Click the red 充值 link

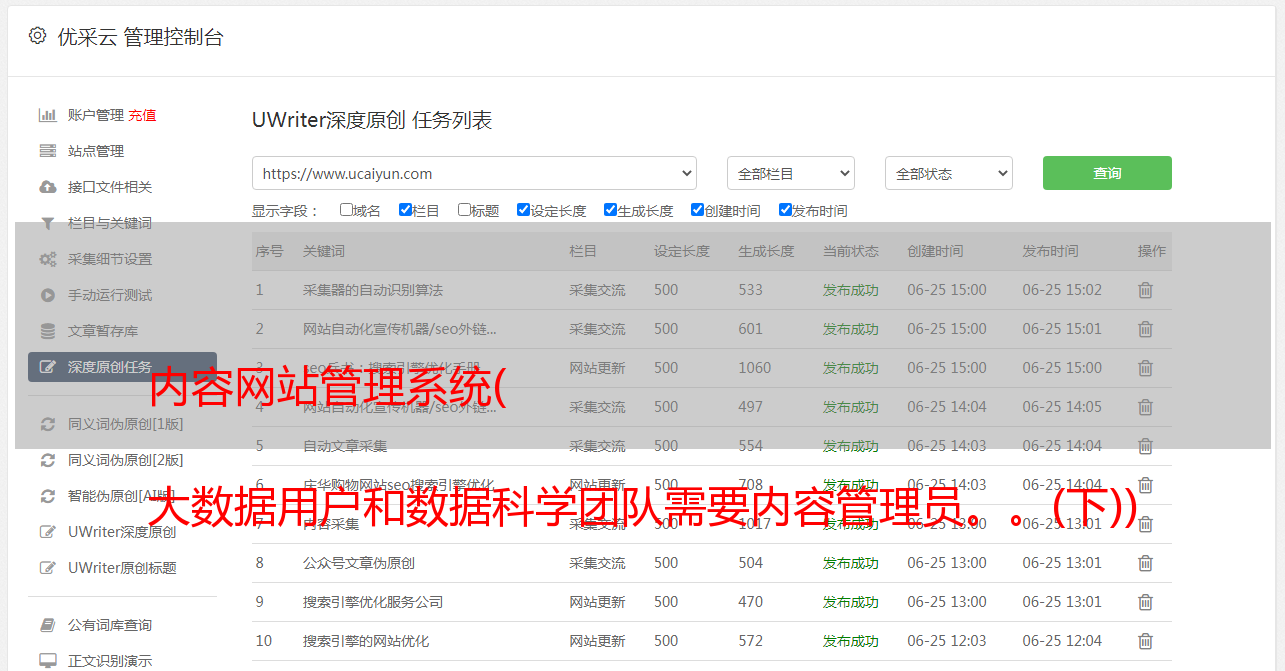point(142,115)
